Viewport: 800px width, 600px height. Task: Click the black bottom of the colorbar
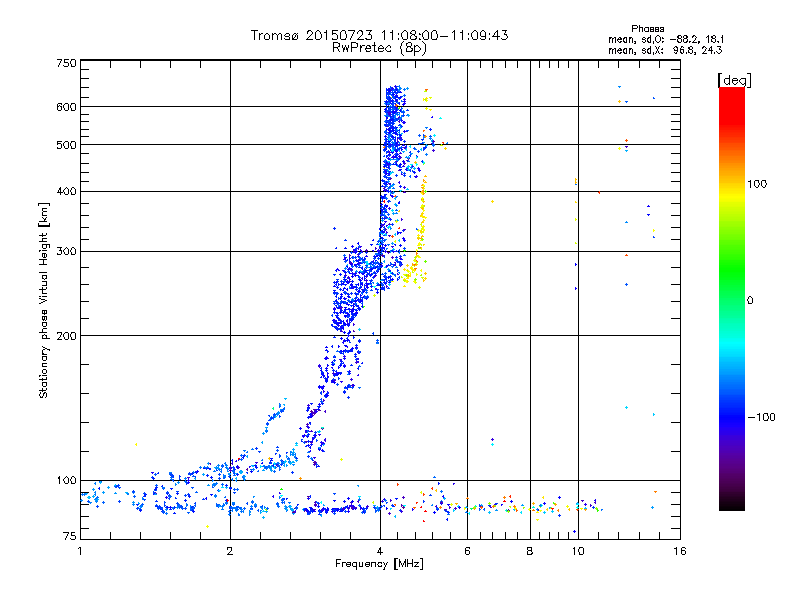732,503
